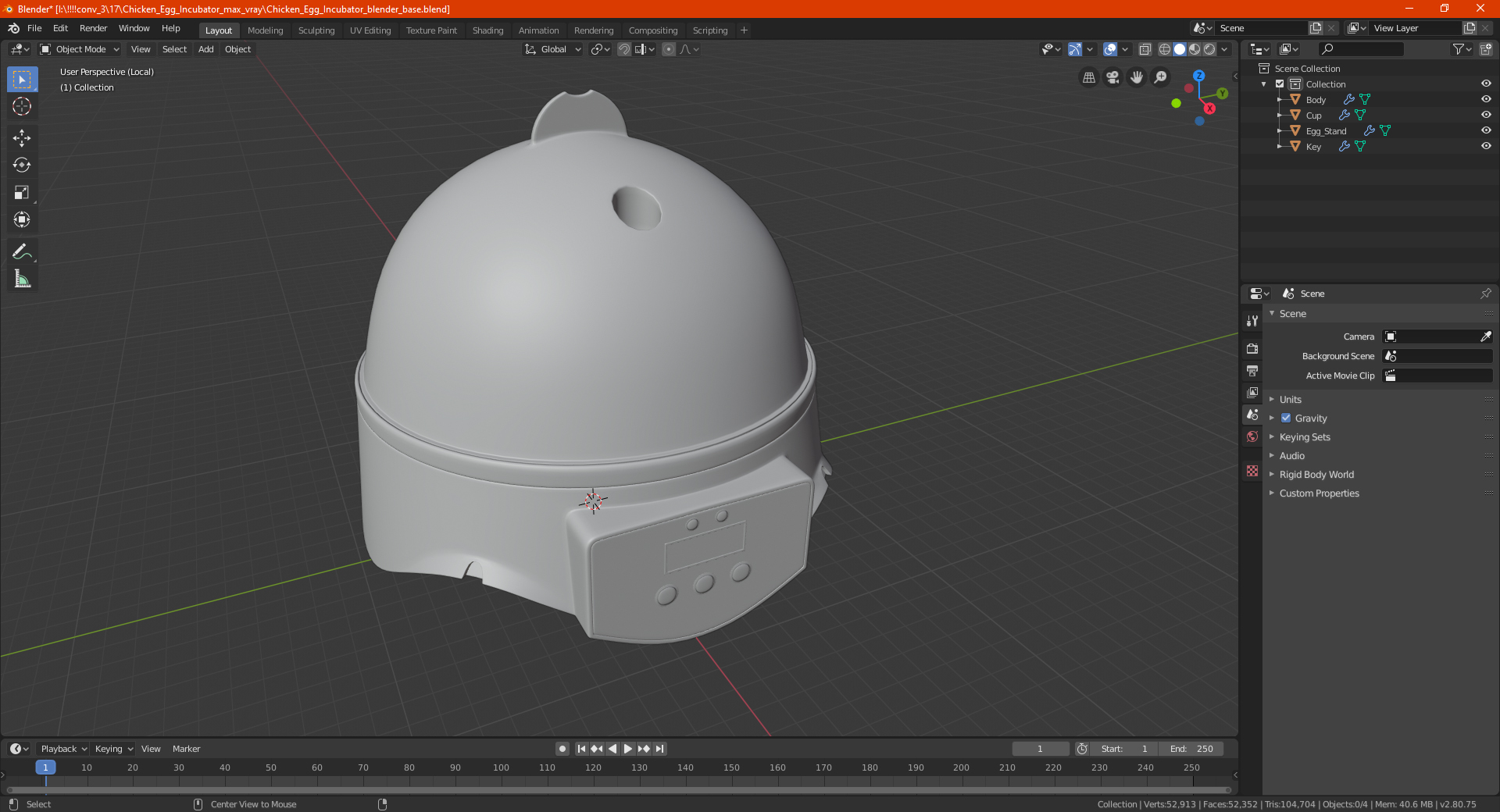Open the viewport Add menu
This screenshot has width=1500, height=812.
(205, 49)
